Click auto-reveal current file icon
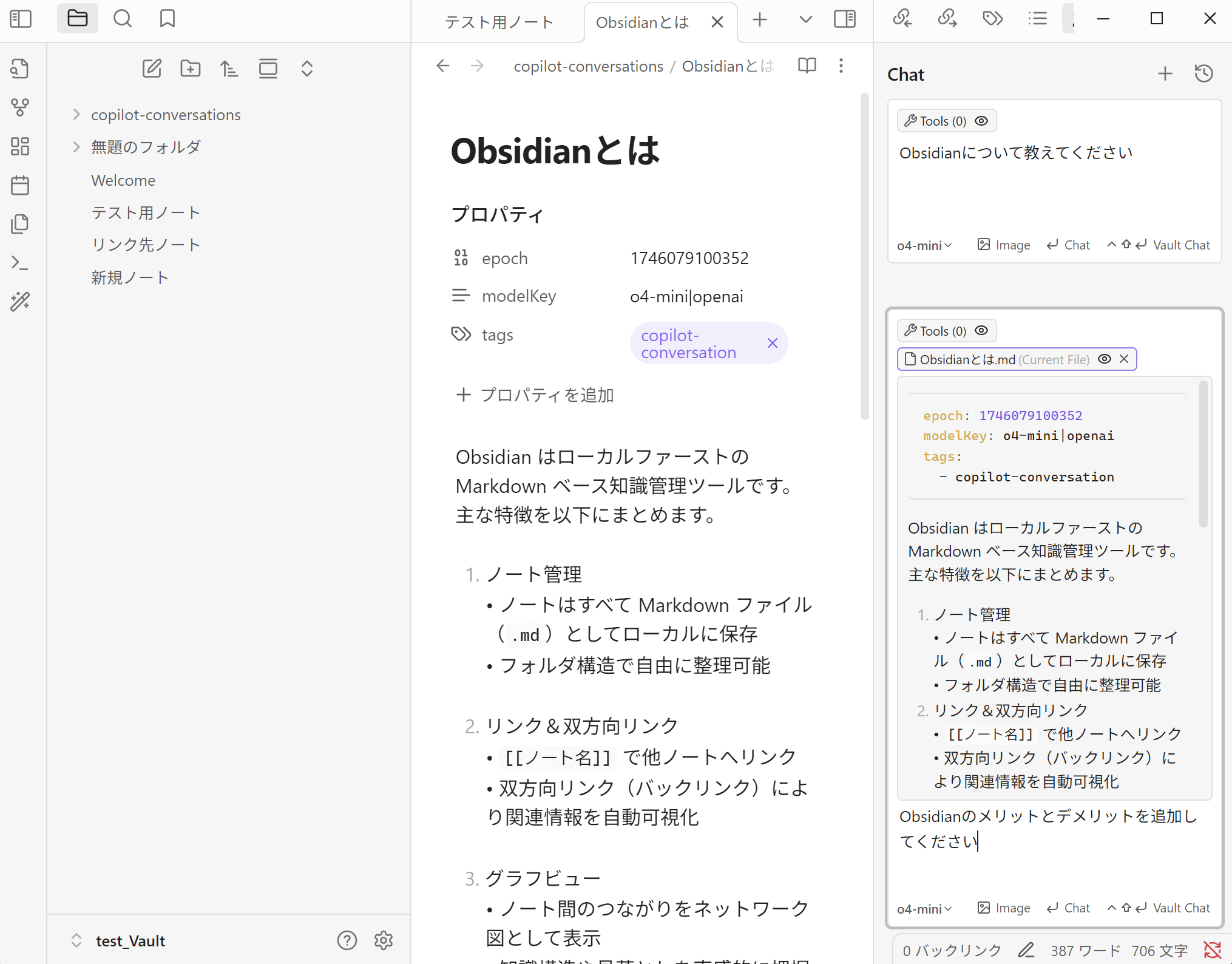The image size is (1232, 964). point(268,69)
